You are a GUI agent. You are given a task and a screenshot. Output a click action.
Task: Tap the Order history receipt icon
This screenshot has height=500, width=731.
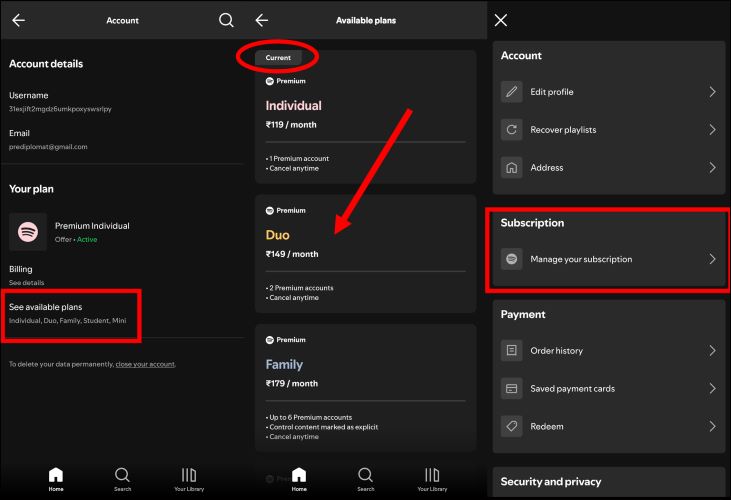(511, 350)
